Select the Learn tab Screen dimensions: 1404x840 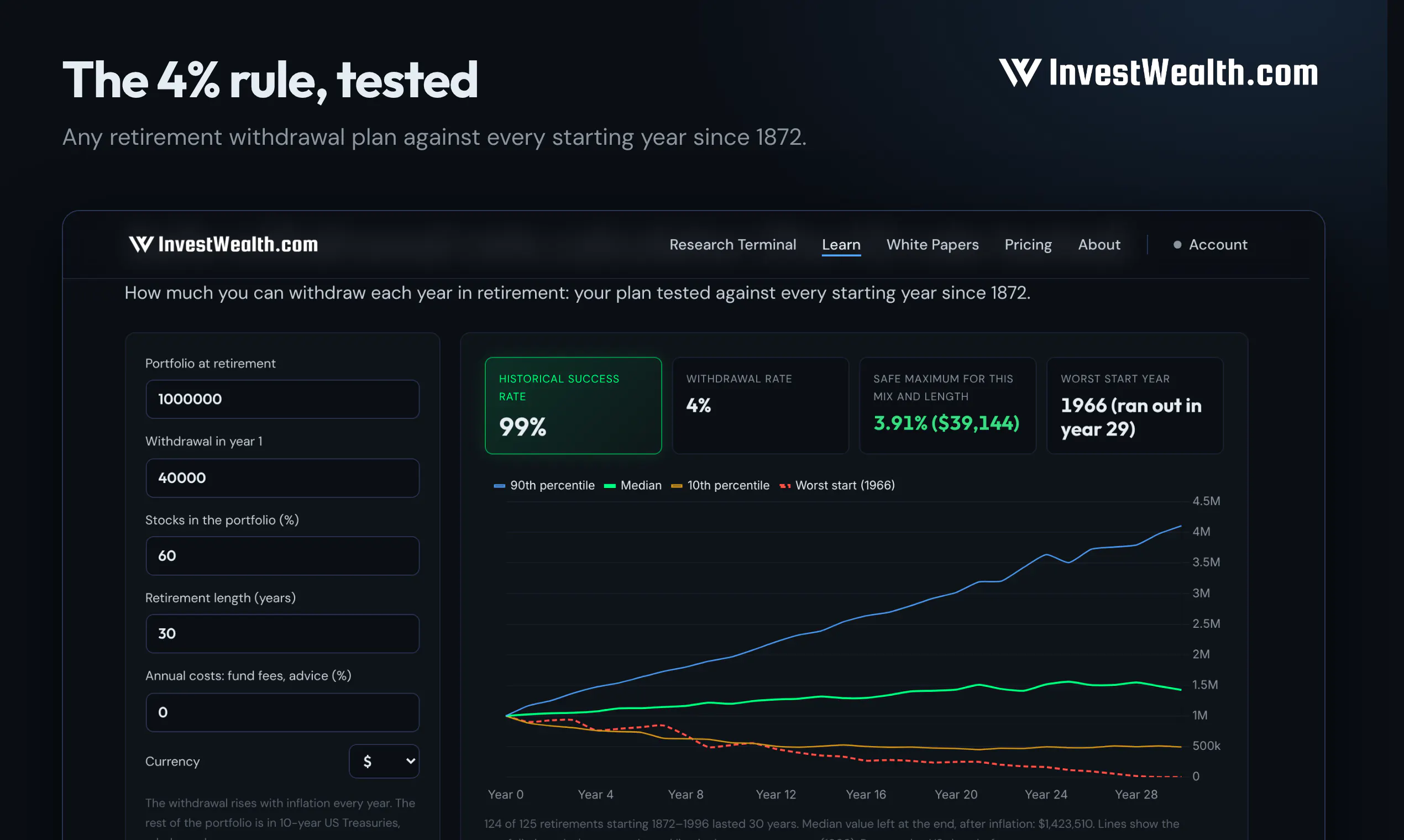(x=841, y=244)
